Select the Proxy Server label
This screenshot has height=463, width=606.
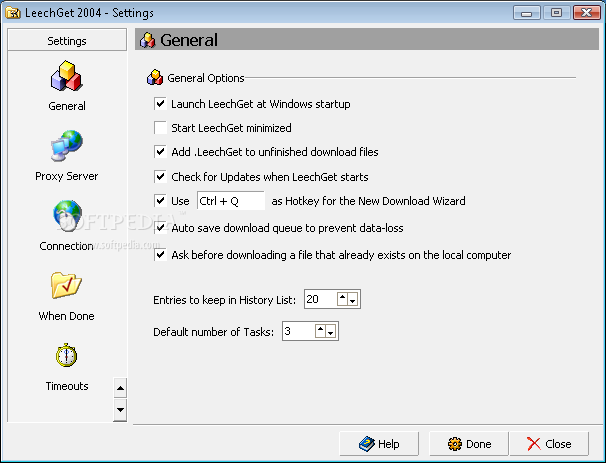coord(66,176)
